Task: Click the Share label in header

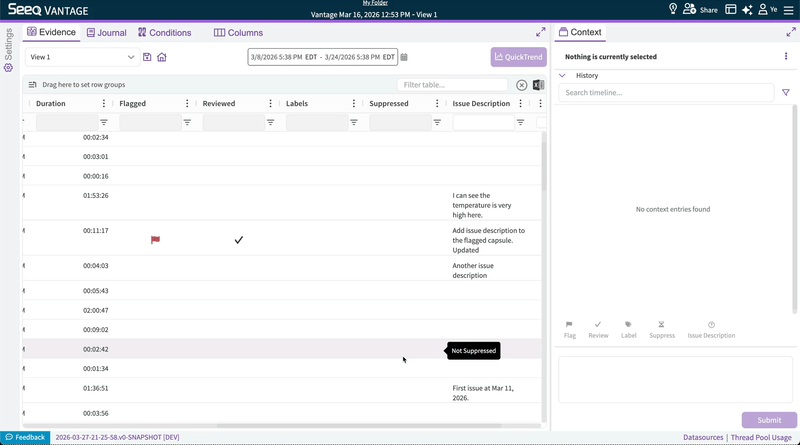Action: [x=709, y=10]
